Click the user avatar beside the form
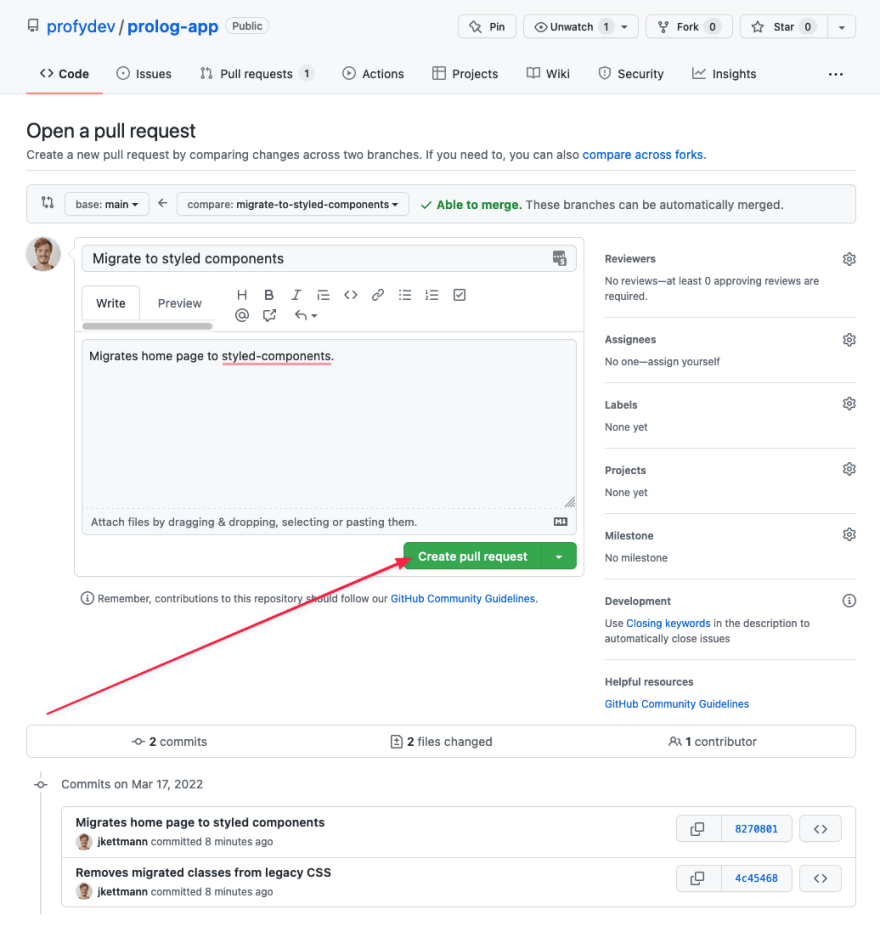Screen dimensions: 880x926 43,254
